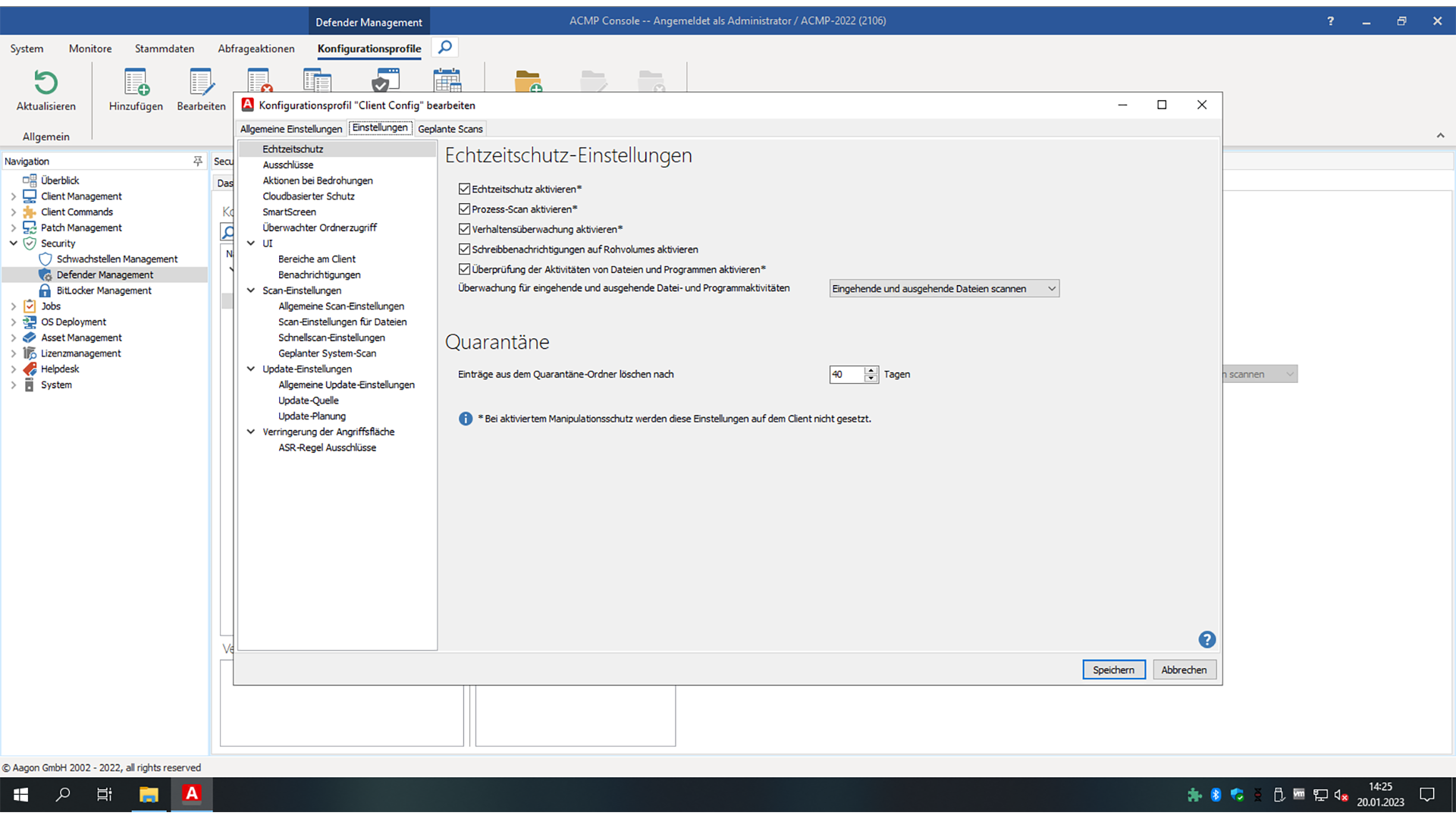
Task: Switch to Geplante Scans tab
Action: (x=450, y=129)
